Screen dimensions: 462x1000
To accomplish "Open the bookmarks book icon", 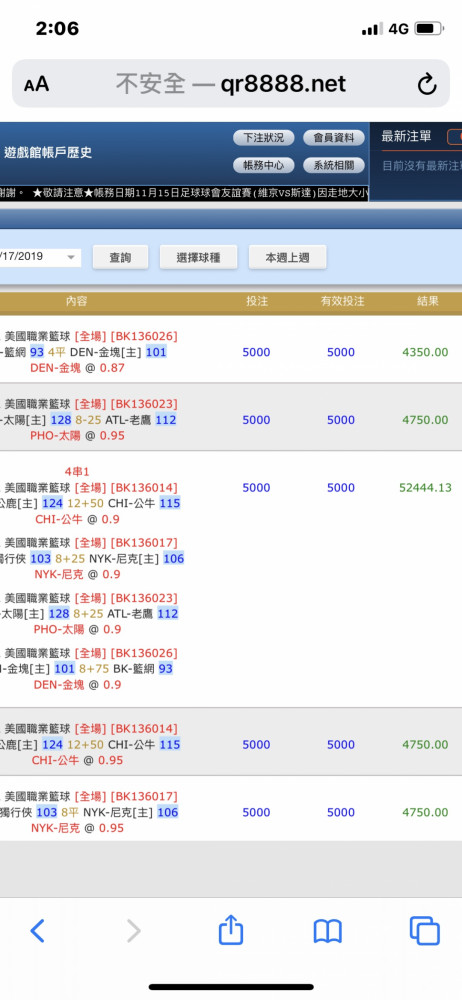I will tap(327, 932).
